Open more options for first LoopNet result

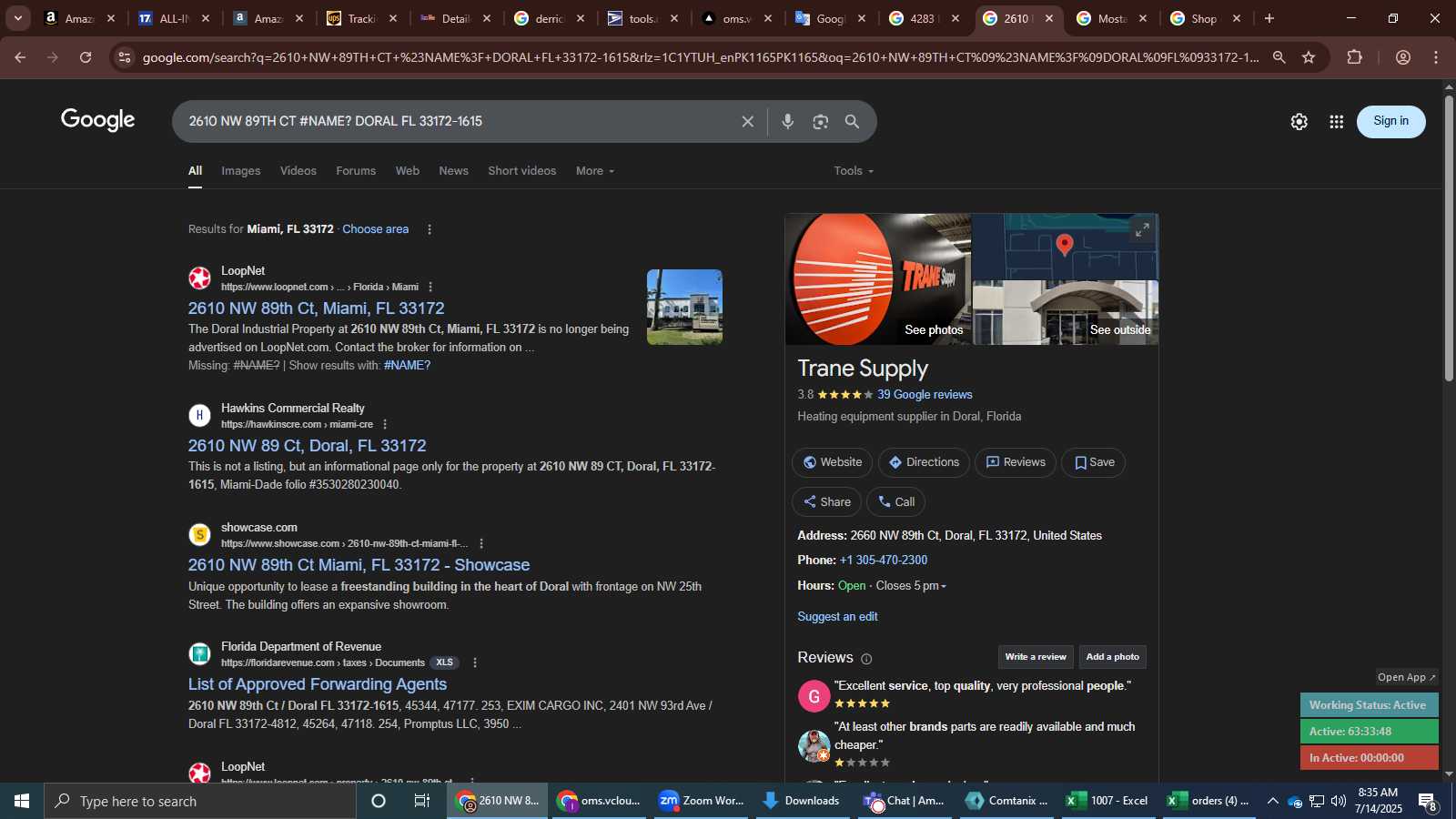430,287
